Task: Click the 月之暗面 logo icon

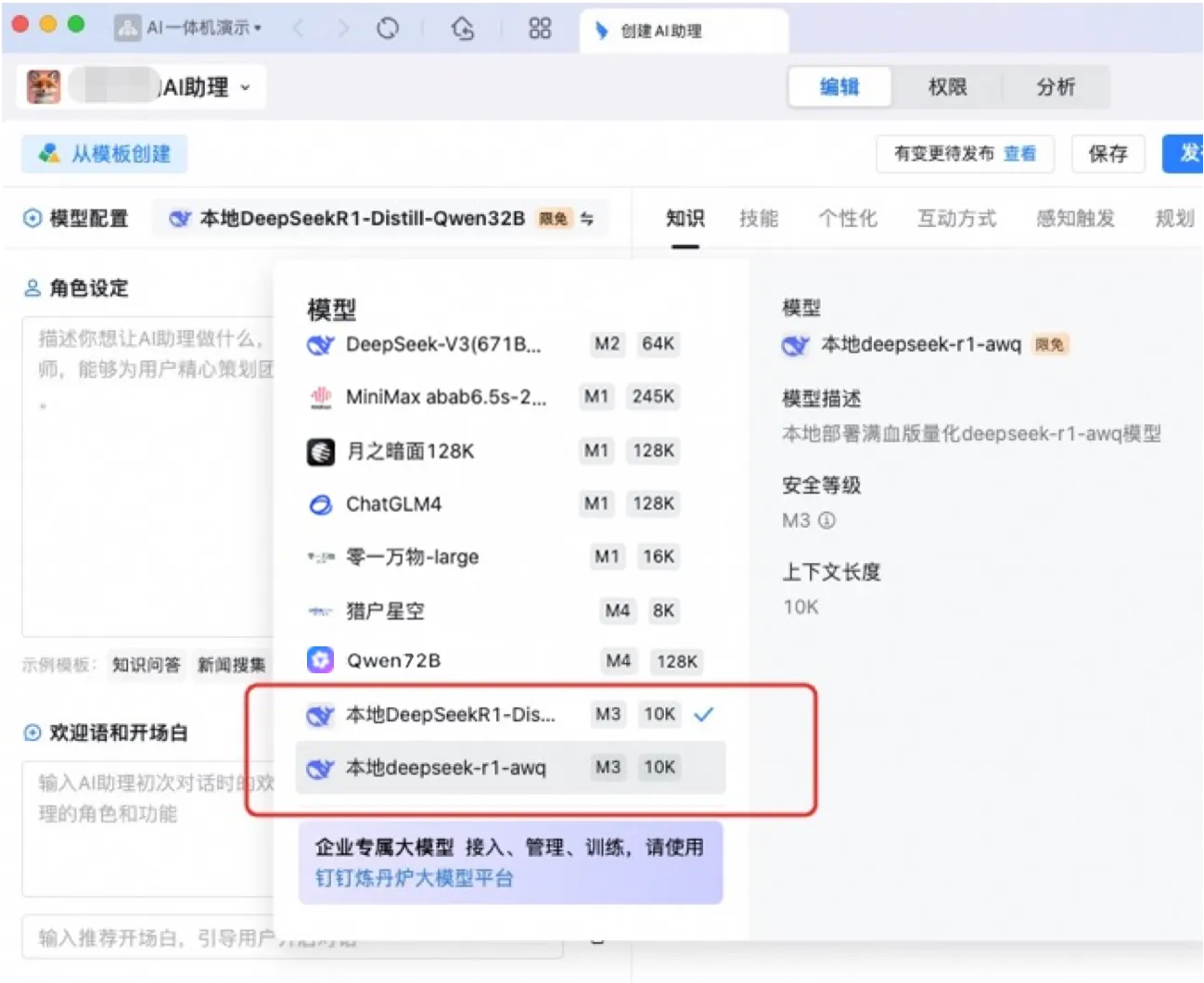Action: coord(320,452)
